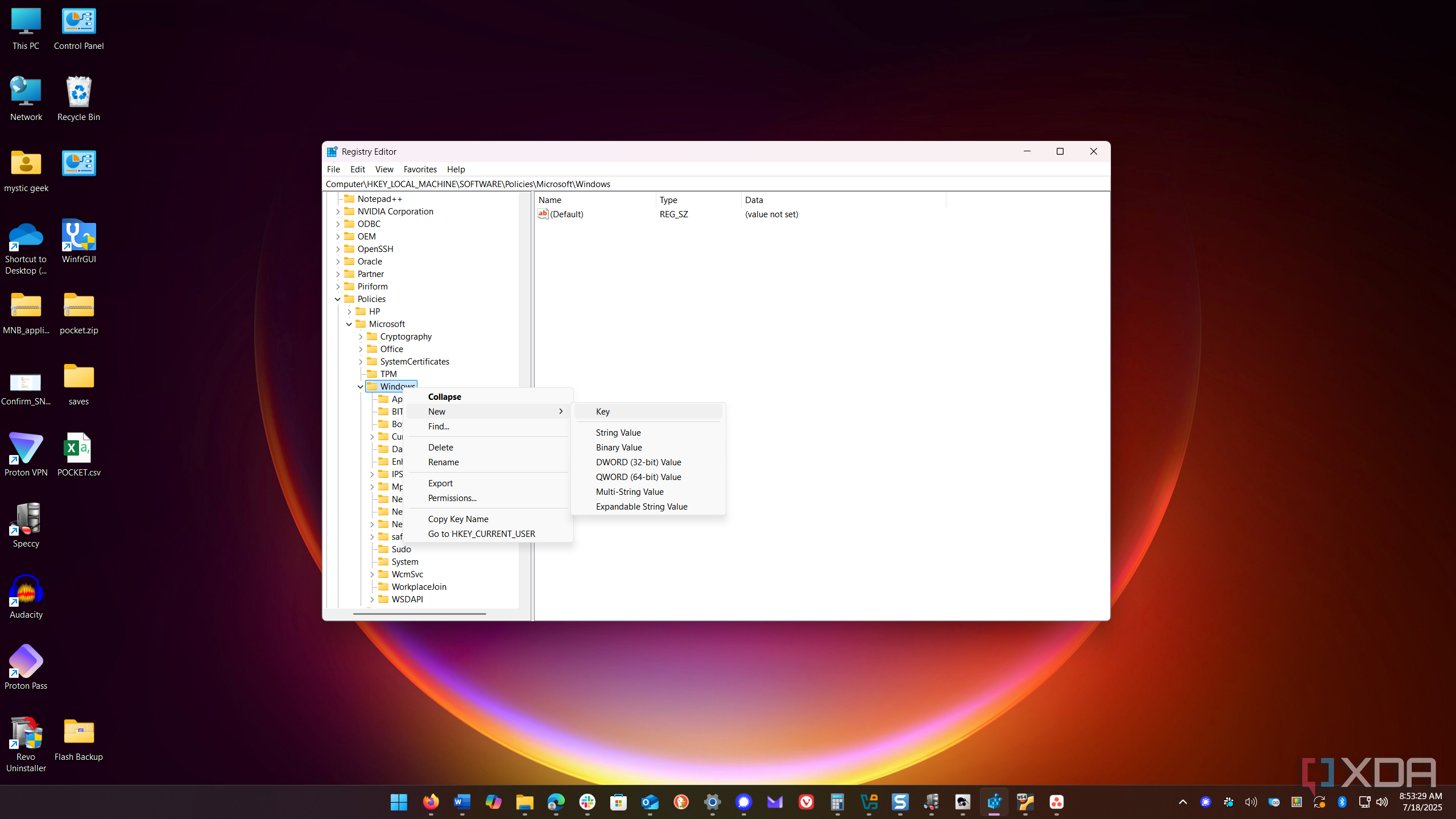Open File Explorer from the taskbar

(524, 802)
